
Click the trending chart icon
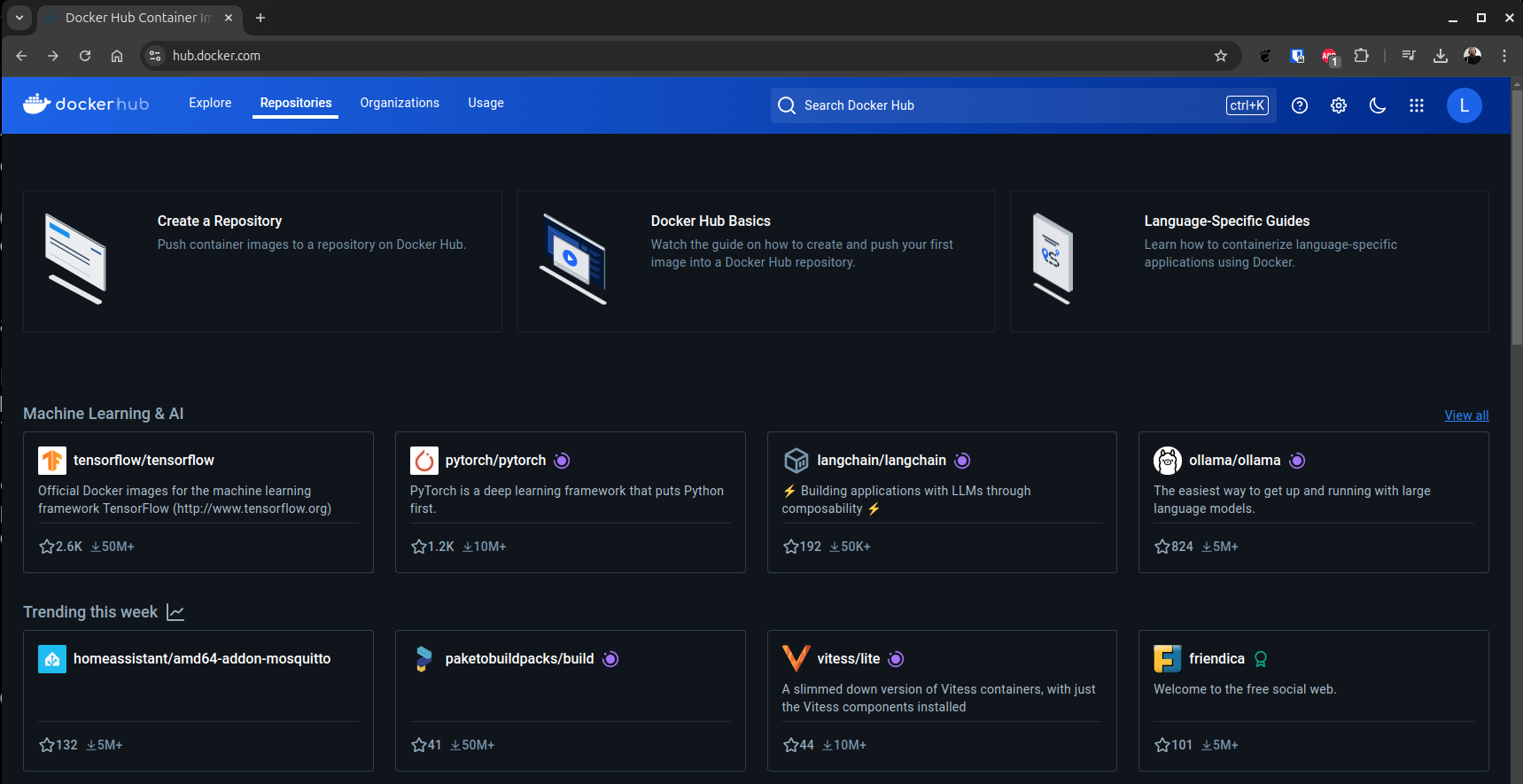[175, 613]
